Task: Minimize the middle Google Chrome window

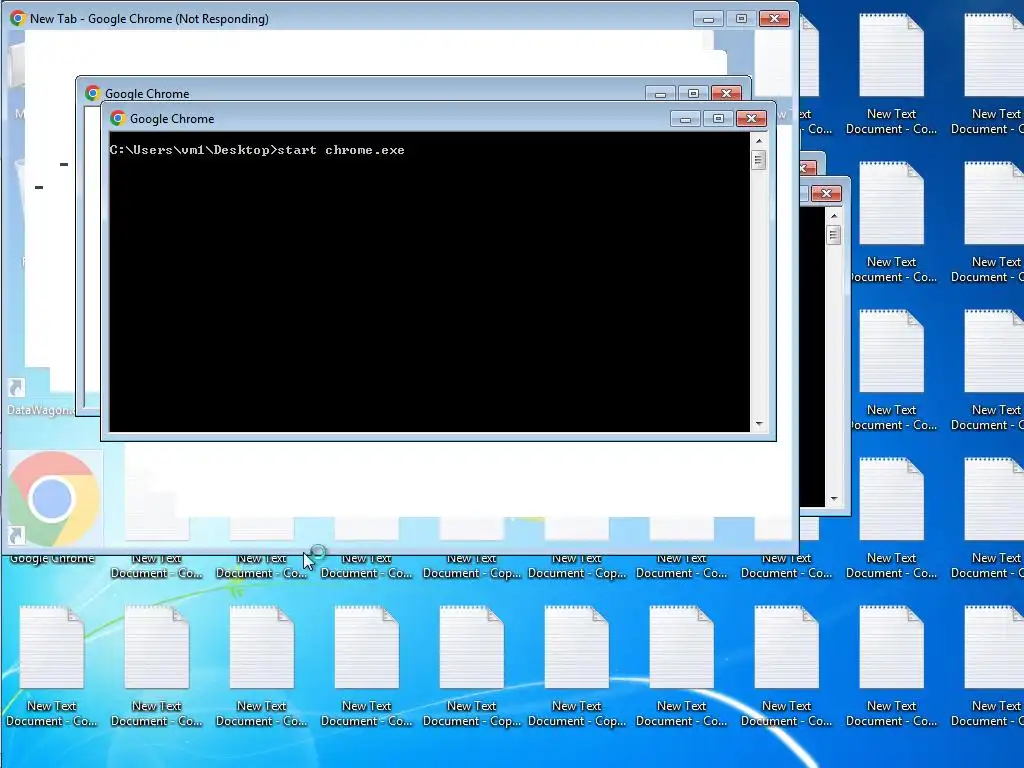Action: pos(660,94)
